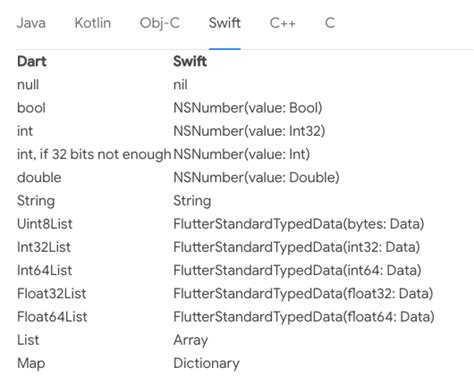Select the Obj-C tab
This screenshot has width=474, height=384.
tap(160, 23)
